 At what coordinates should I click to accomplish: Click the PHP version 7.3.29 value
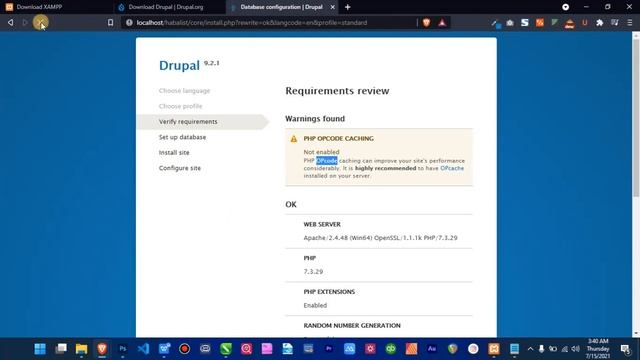(313, 271)
